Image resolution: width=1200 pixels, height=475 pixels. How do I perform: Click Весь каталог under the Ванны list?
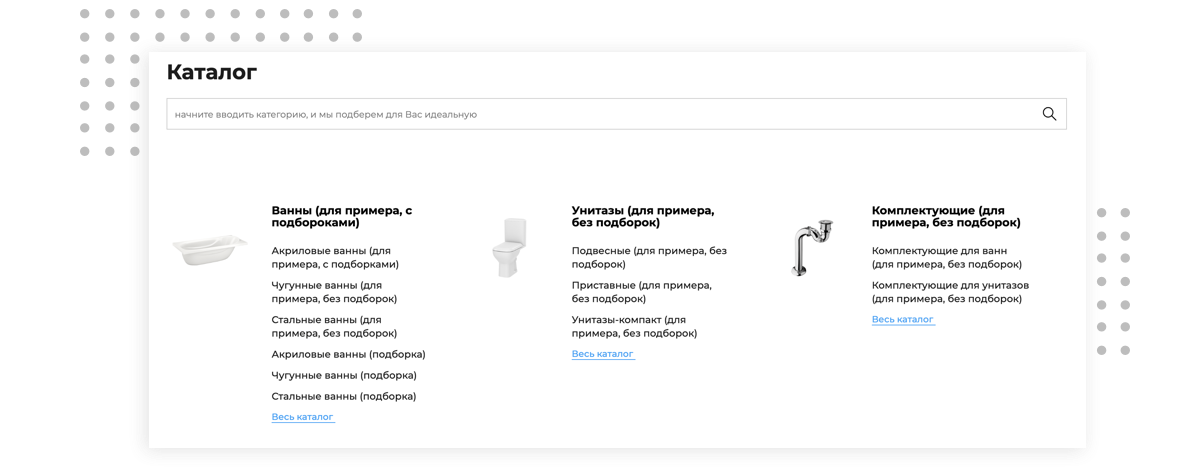point(302,417)
